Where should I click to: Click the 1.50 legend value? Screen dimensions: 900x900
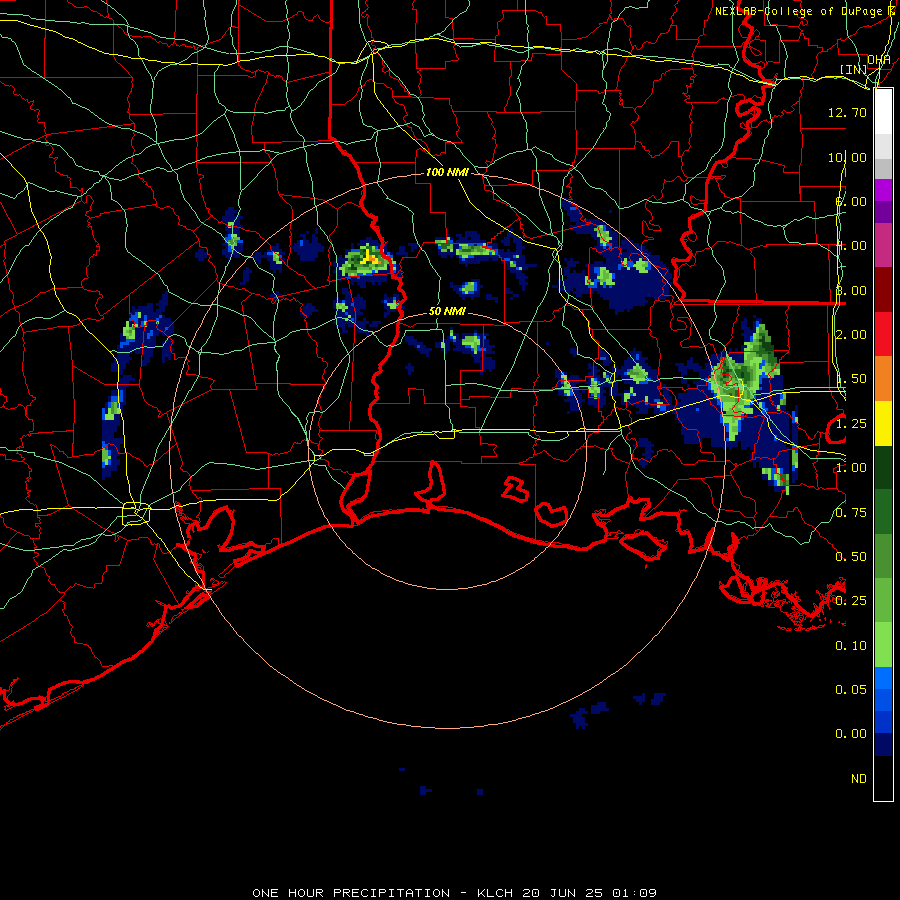[851, 379]
